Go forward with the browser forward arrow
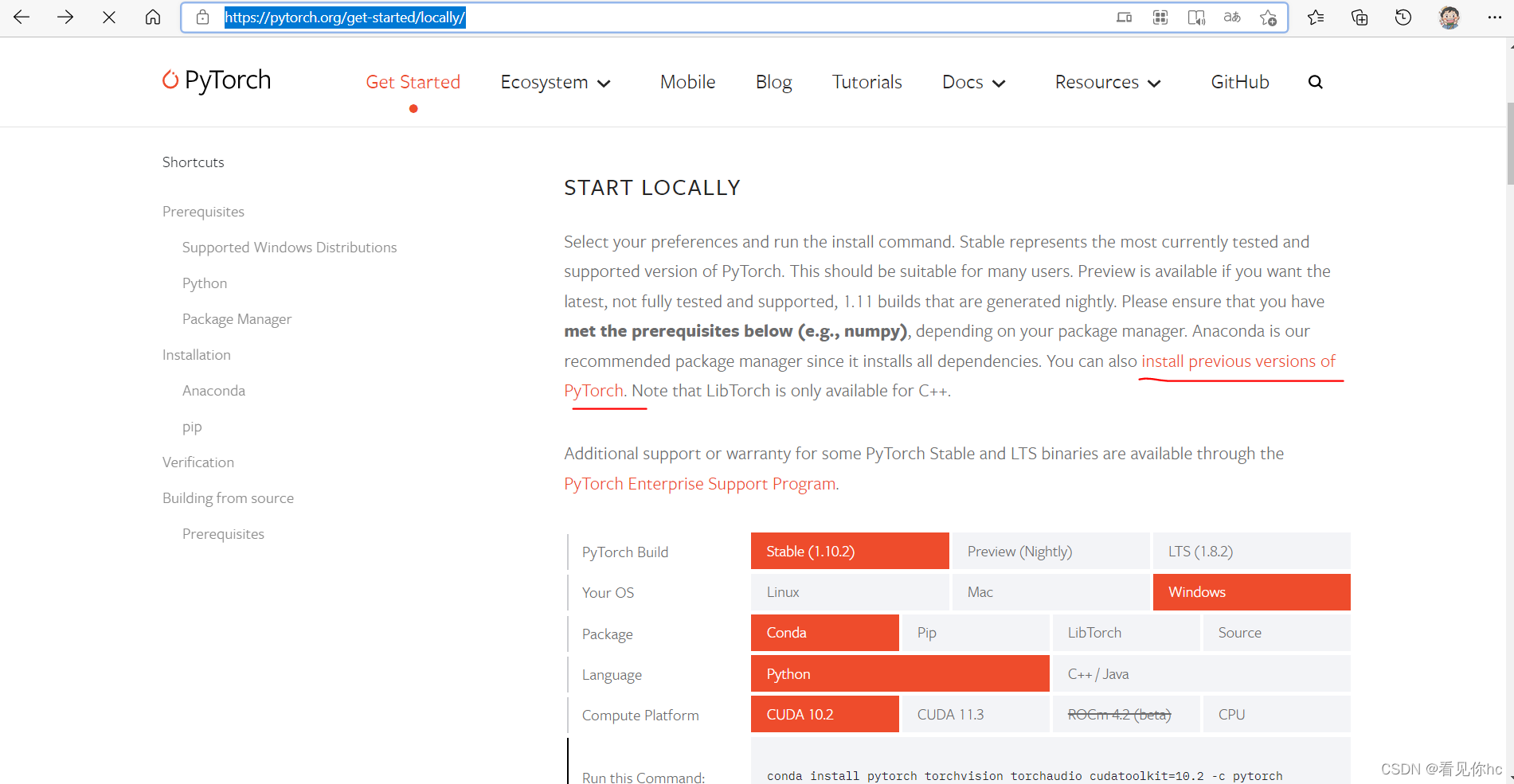This screenshot has height=784, width=1514. click(65, 17)
